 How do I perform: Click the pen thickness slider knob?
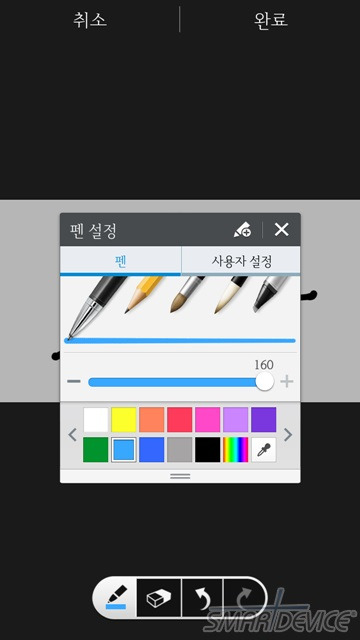coord(264,382)
